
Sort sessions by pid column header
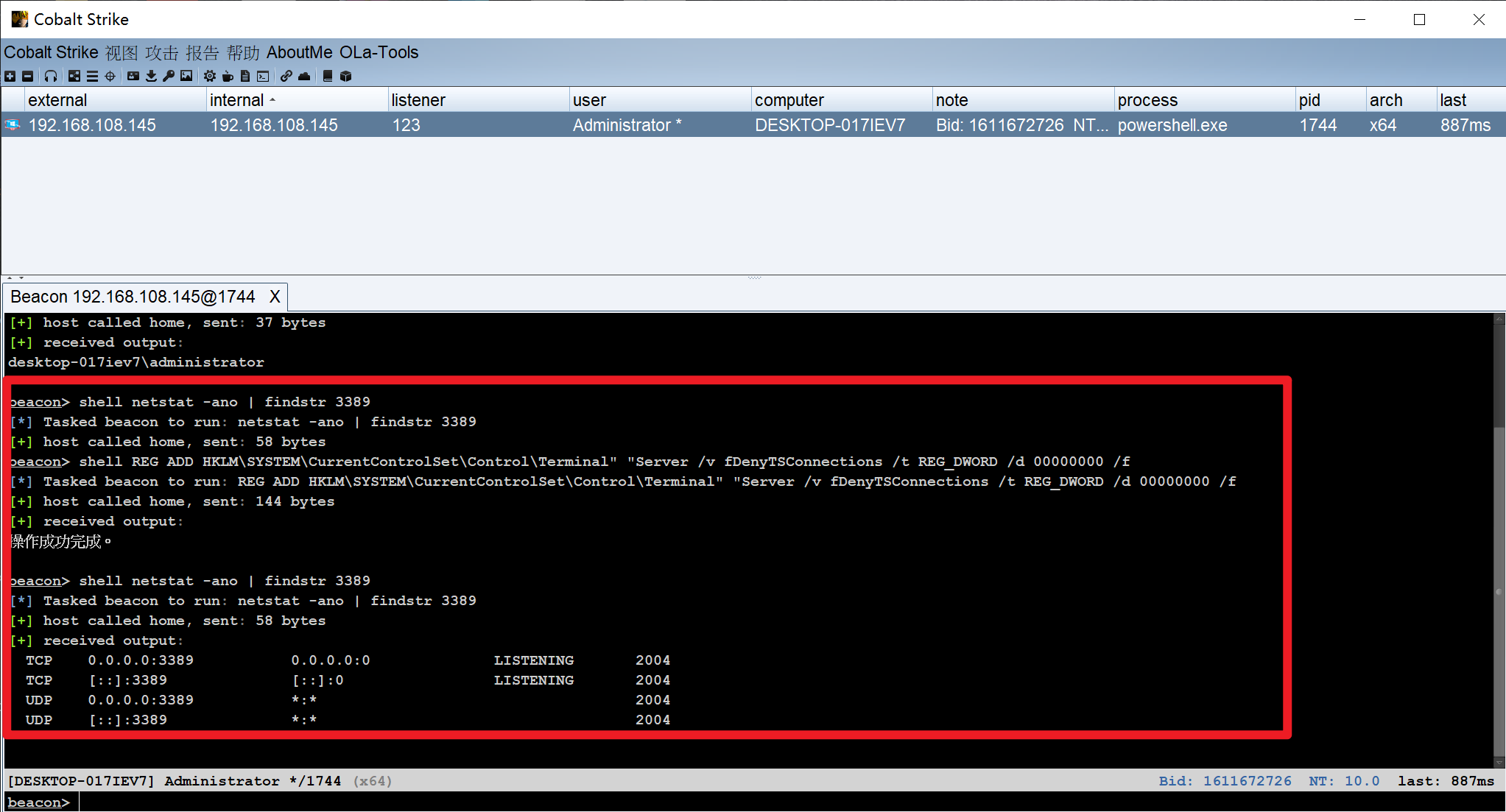point(1331,100)
